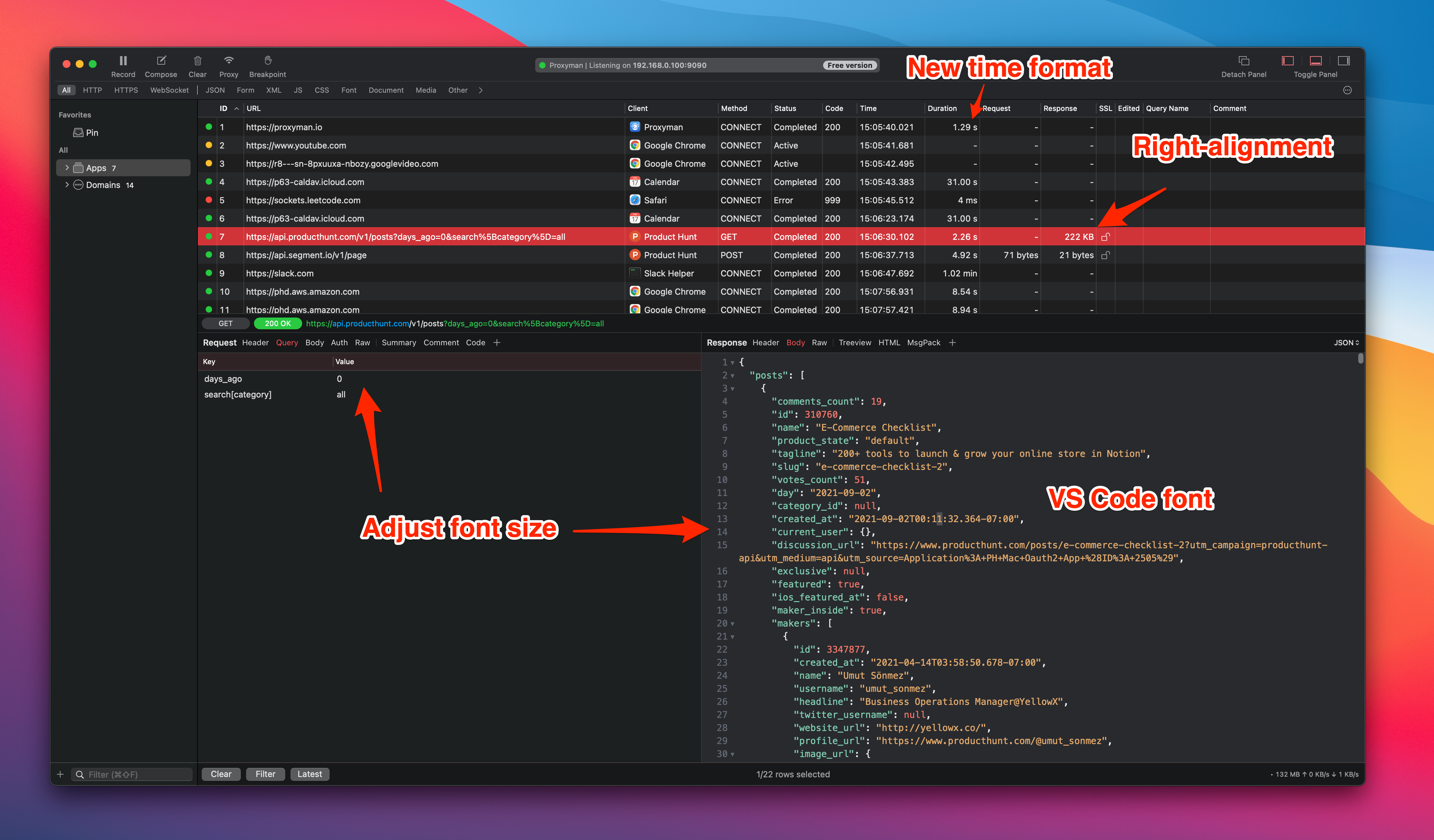
Task: Click the red error status dot in row 5
Action: click(x=209, y=200)
